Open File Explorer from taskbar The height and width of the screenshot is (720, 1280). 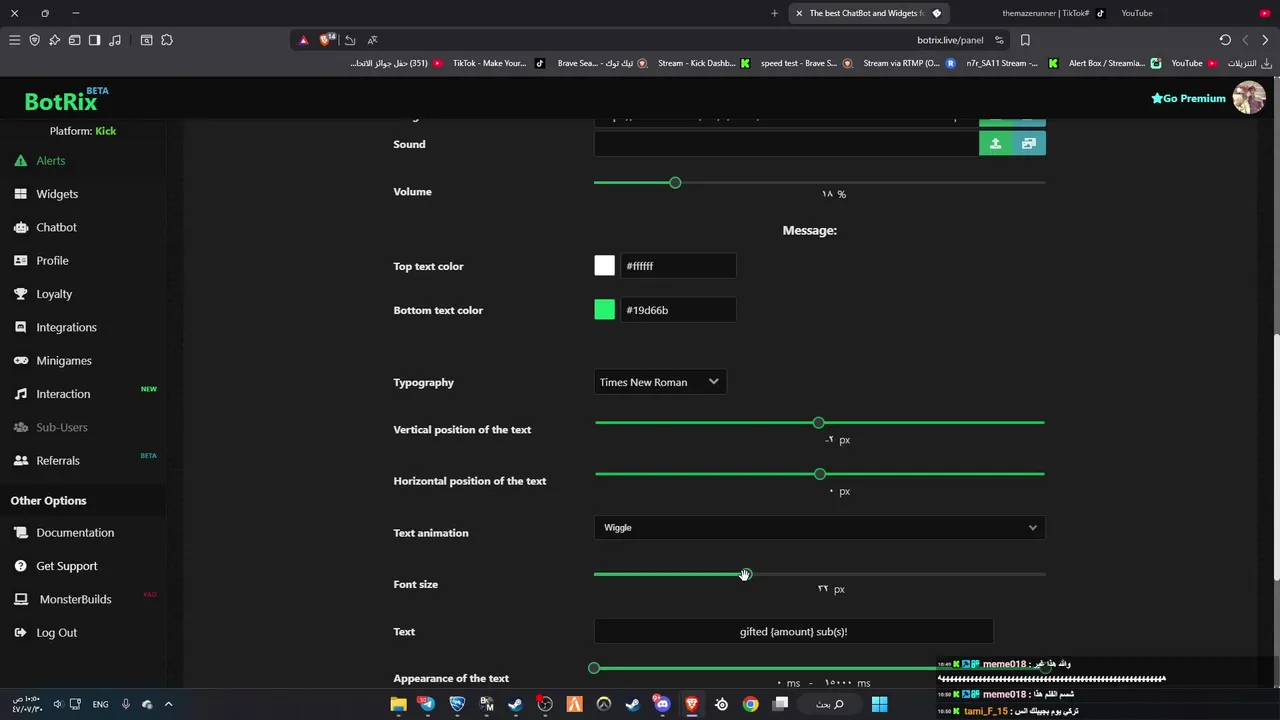coord(398,704)
